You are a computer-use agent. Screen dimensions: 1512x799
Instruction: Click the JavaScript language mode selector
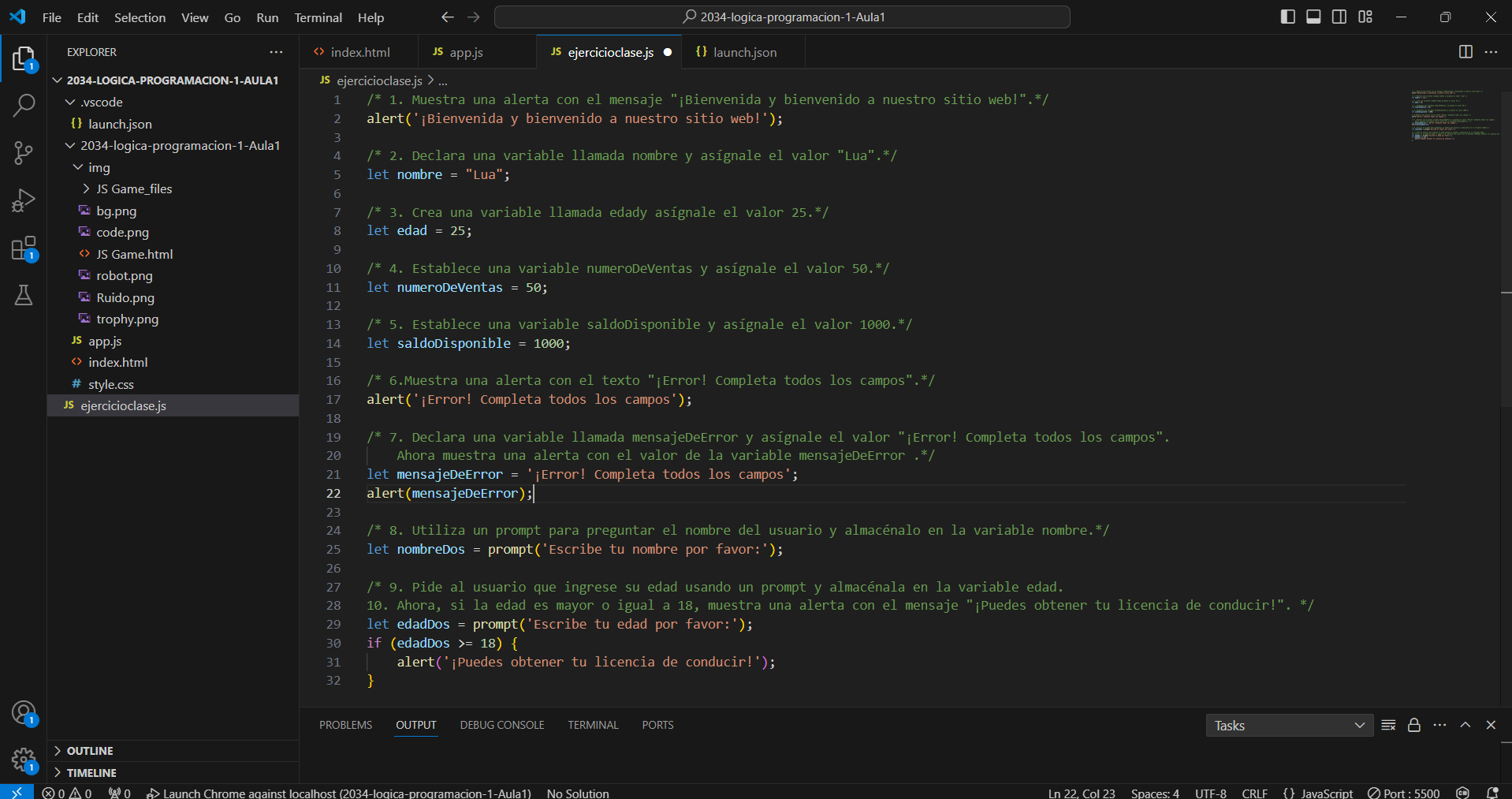(x=1318, y=793)
